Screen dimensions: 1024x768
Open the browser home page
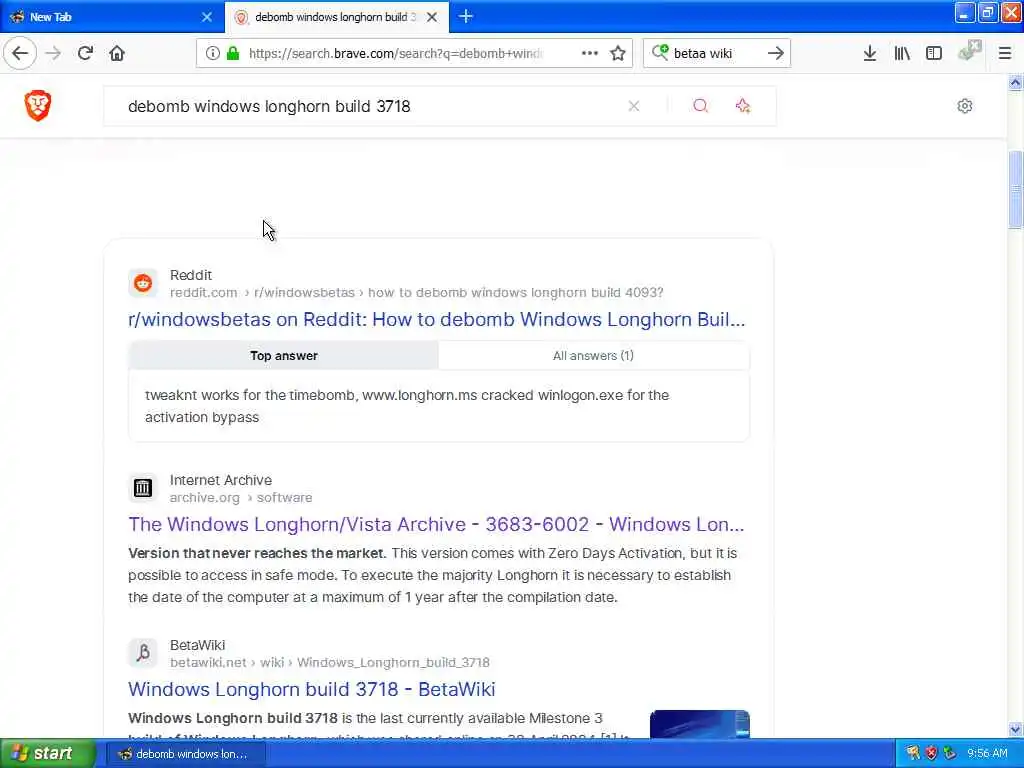(117, 54)
